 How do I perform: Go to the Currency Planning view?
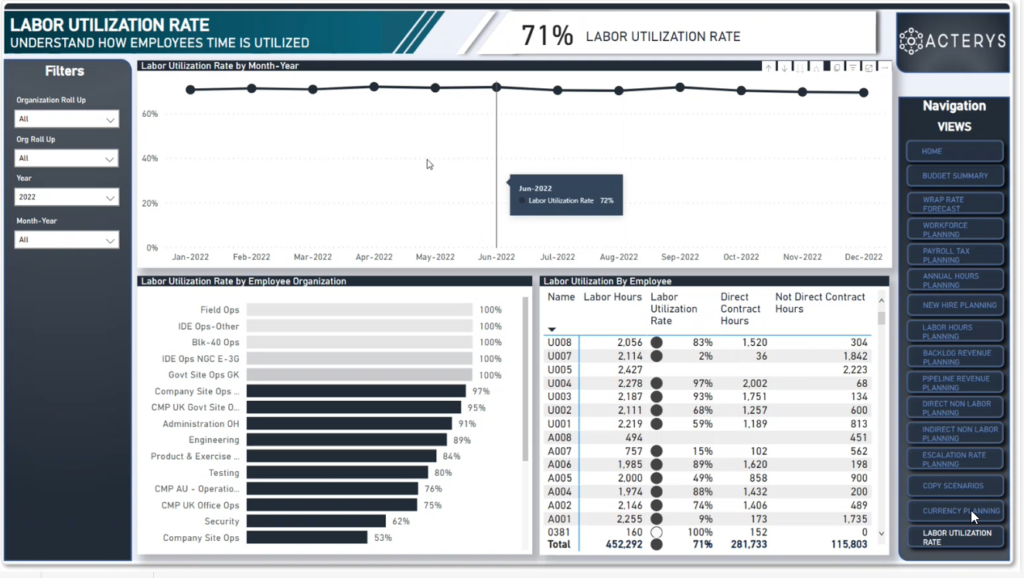coord(954,511)
